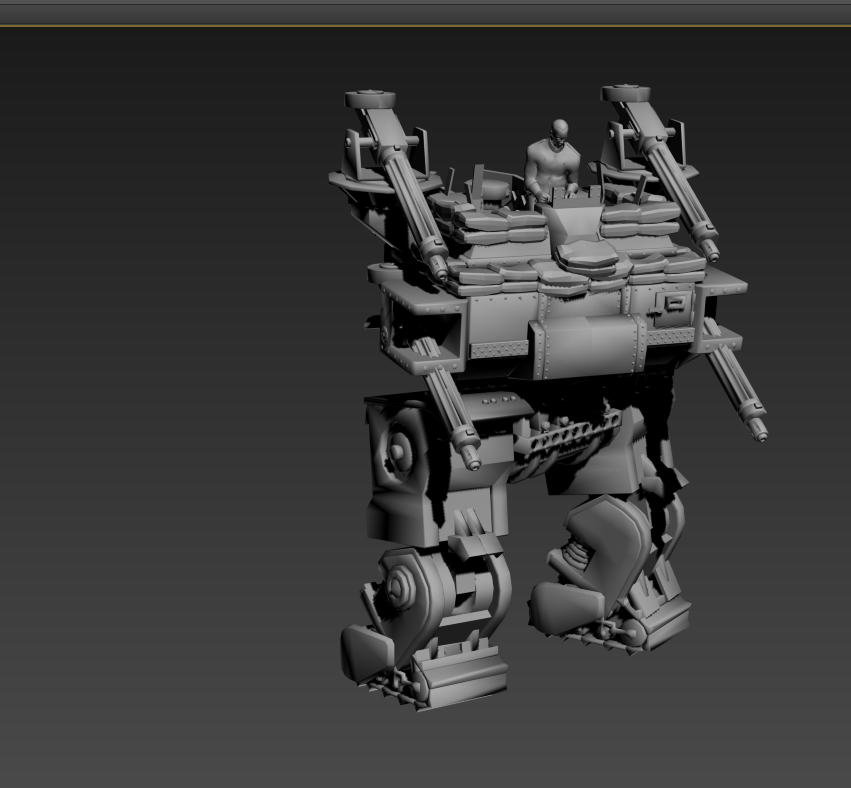851x788 pixels.
Task: Click the riveted center armor plate
Action: coord(585,345)
